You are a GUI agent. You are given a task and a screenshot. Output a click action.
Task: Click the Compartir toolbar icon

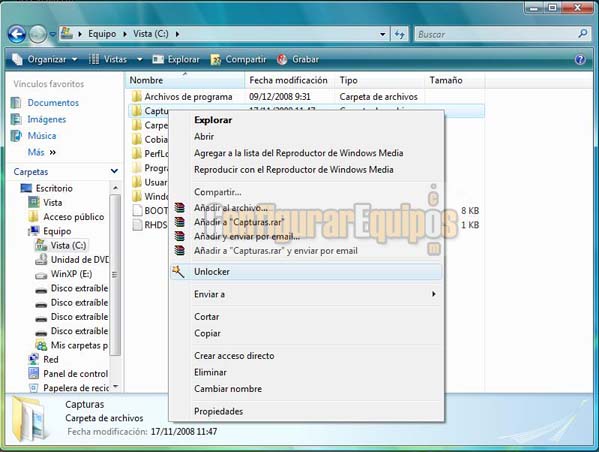[x=216, y=59]
